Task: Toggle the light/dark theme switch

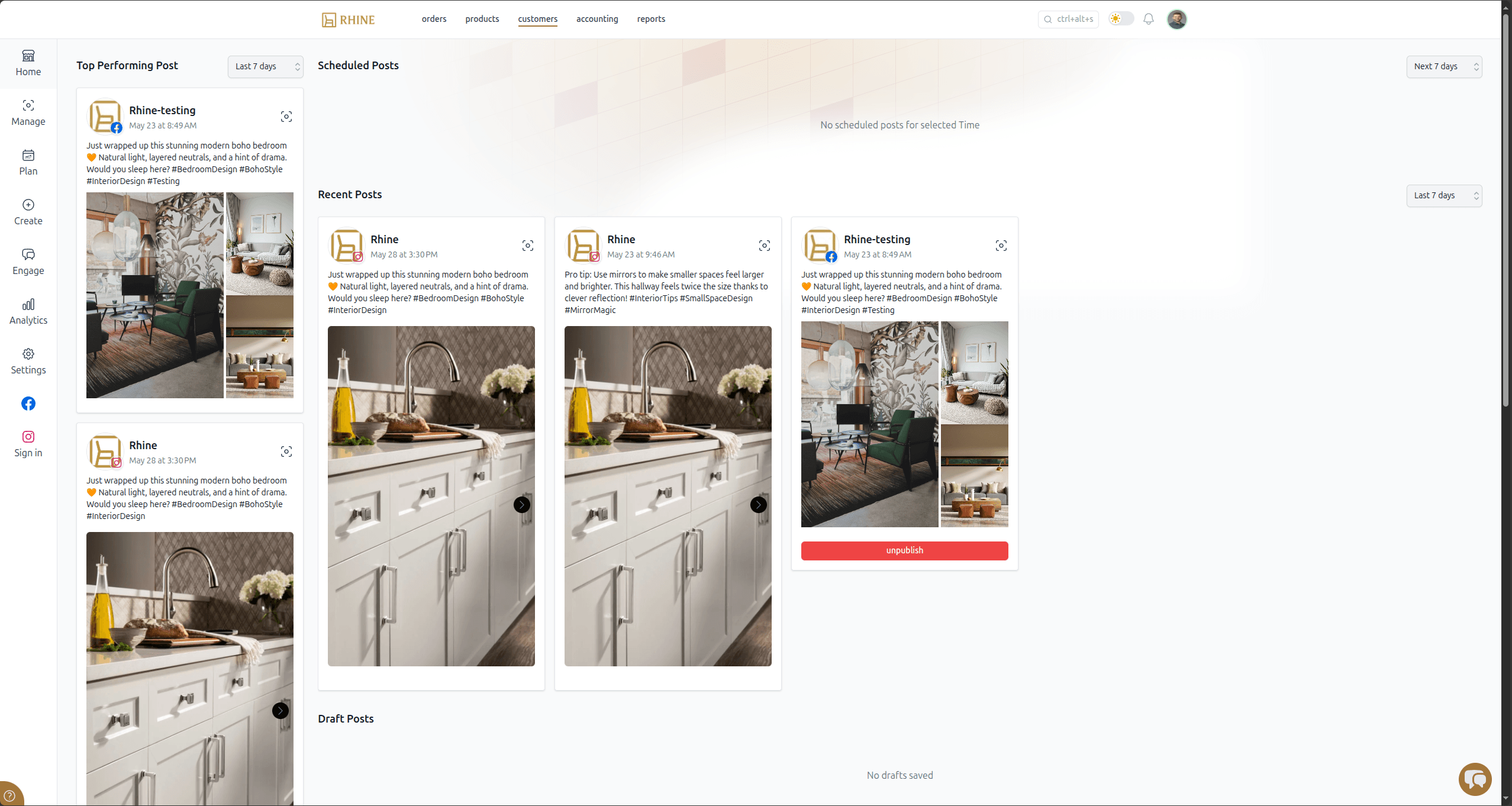Action: (x=1121, y=19)
